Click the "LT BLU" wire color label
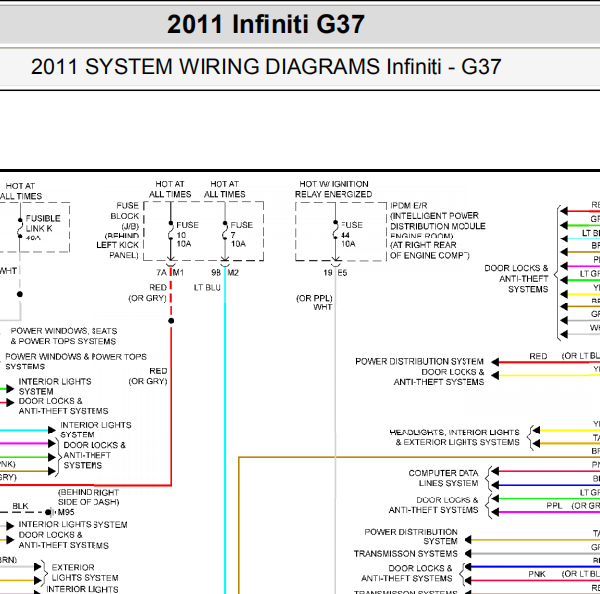Screen dimensions: 600x594 (x=207, y=287)
